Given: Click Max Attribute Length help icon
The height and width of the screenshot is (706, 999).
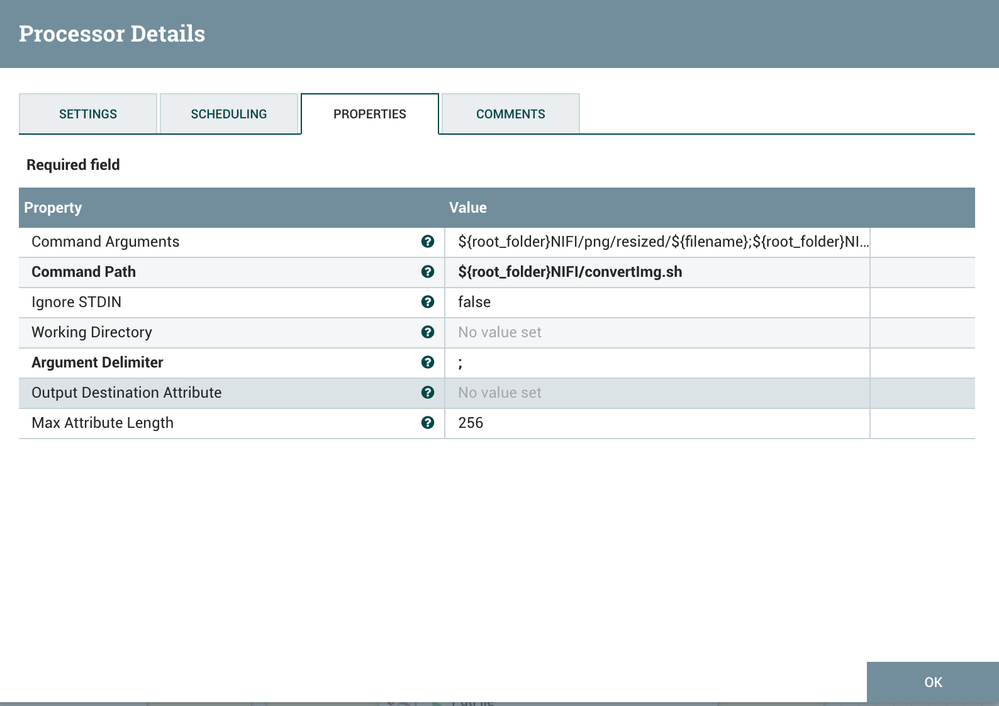Looking at the screenshot, I should pyautogui.click(x=428, y=422).
